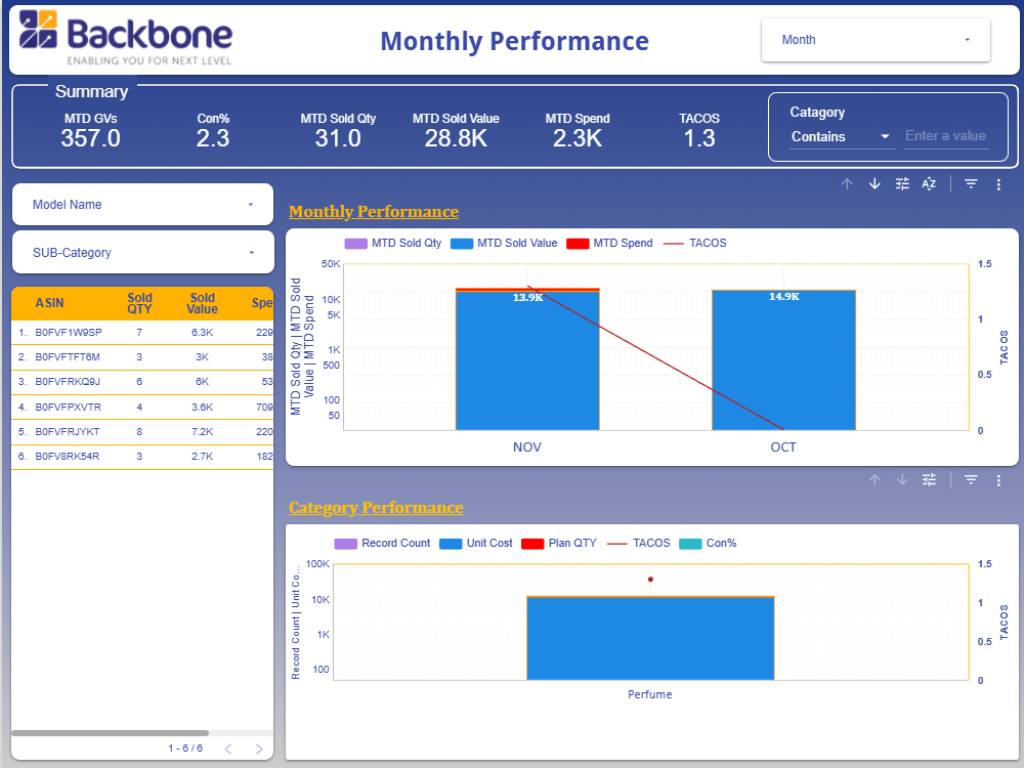Click the Con% legend color swatch
Image resolution: width=1024 pixels, height=768 pixels.
tap(690, 543)
